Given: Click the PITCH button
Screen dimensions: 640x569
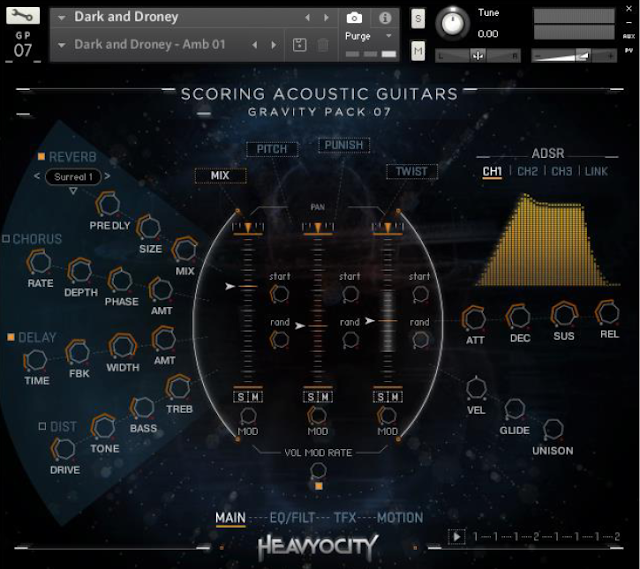Looking at the screenshot, I should (272, 149).
